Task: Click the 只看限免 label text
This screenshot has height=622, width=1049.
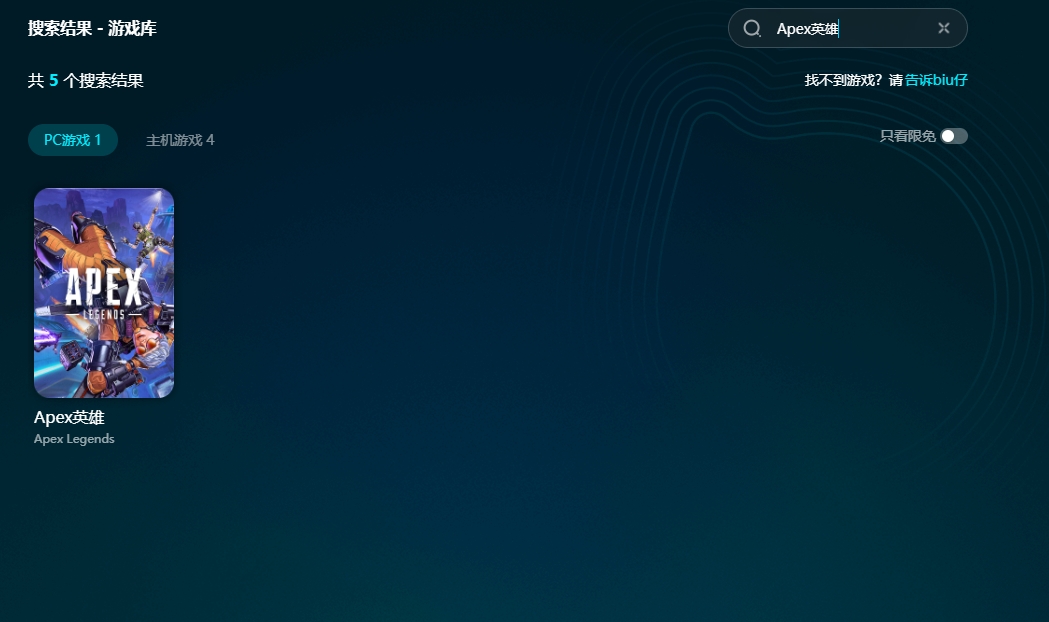Action: (x=907, y=136)
